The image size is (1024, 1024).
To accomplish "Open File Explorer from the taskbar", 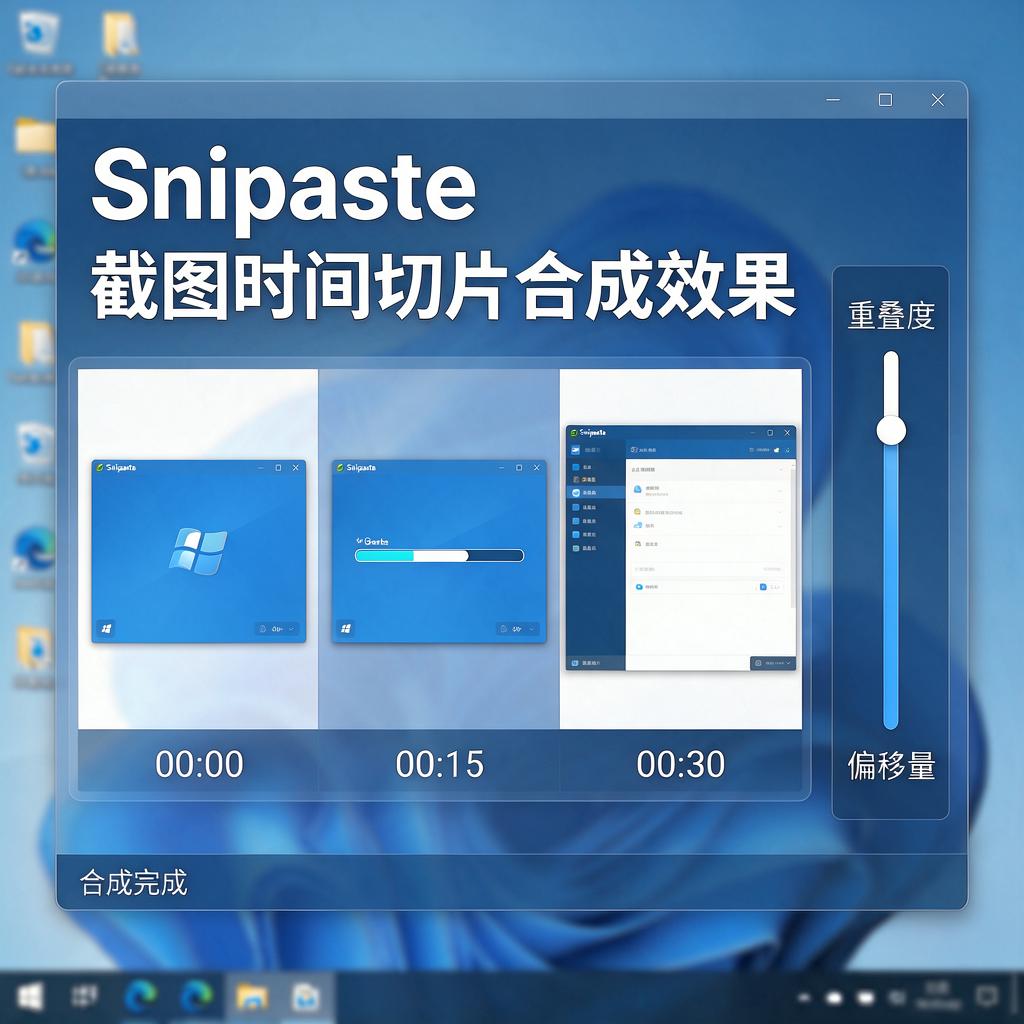I will click(x=251, y=997).
